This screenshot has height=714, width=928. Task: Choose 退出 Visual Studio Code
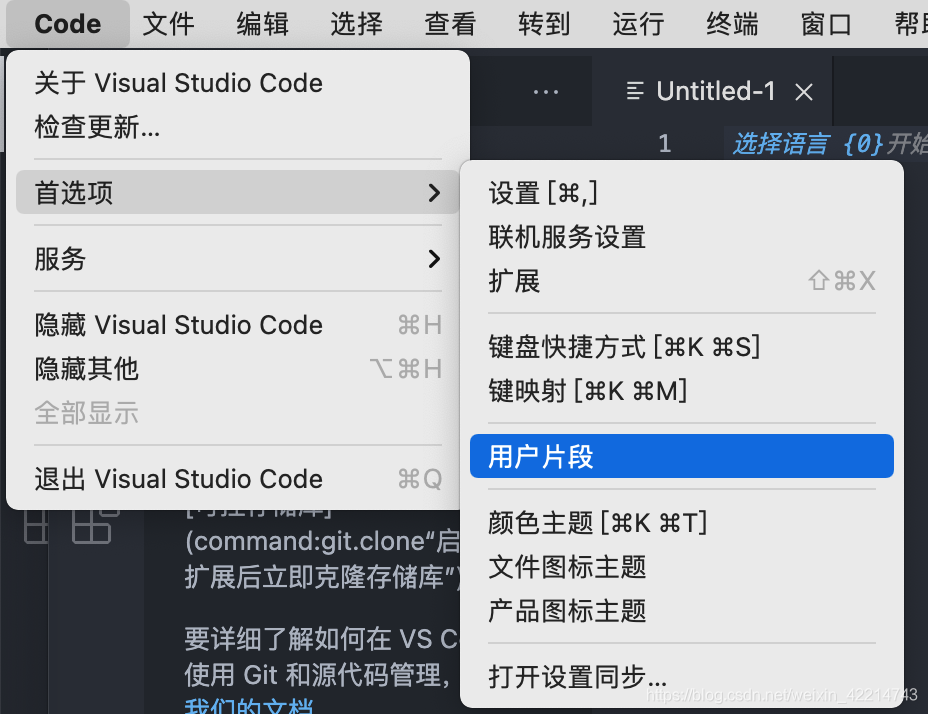(x=238, y=479)
